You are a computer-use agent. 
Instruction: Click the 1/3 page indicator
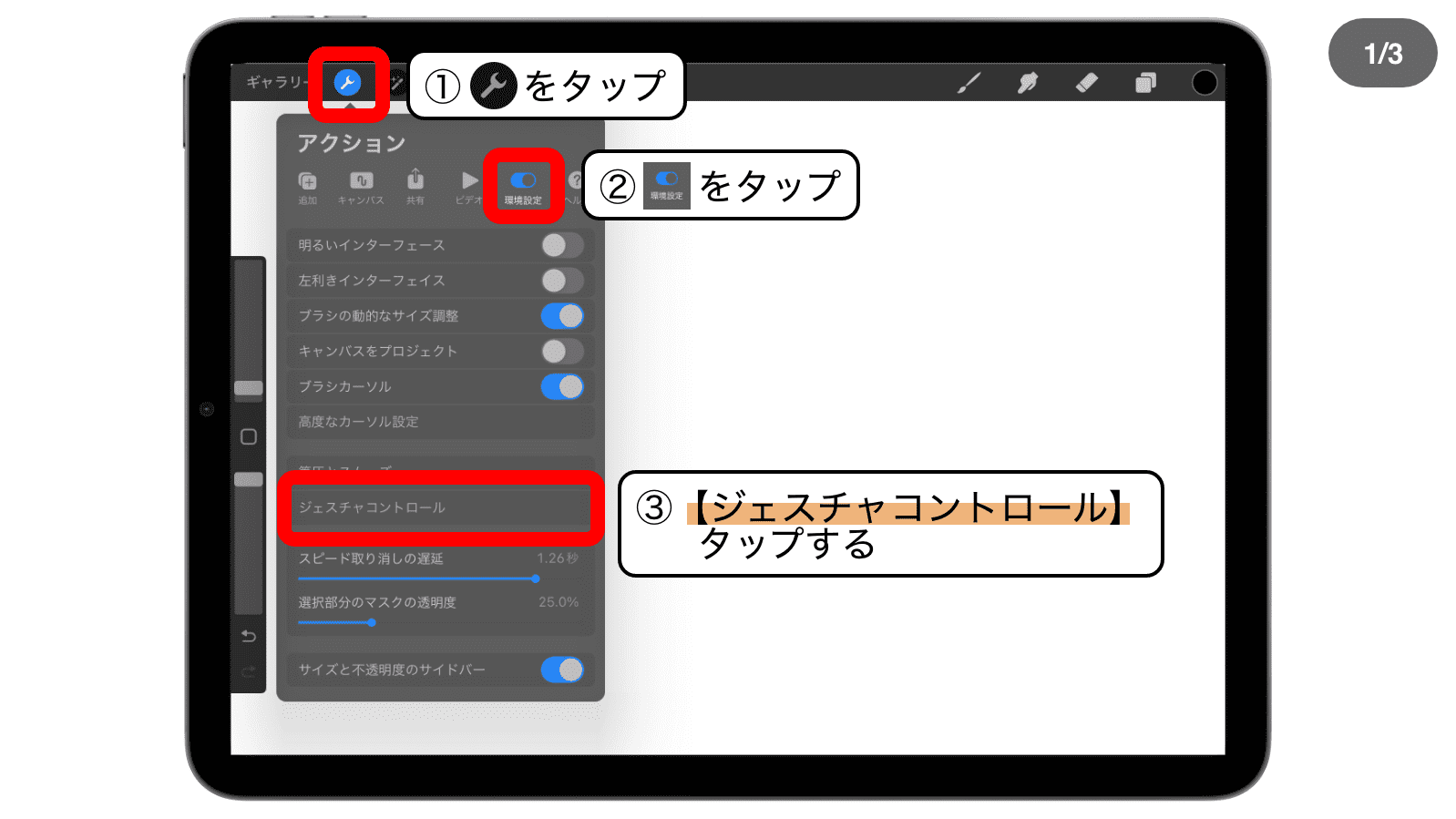1383,54
